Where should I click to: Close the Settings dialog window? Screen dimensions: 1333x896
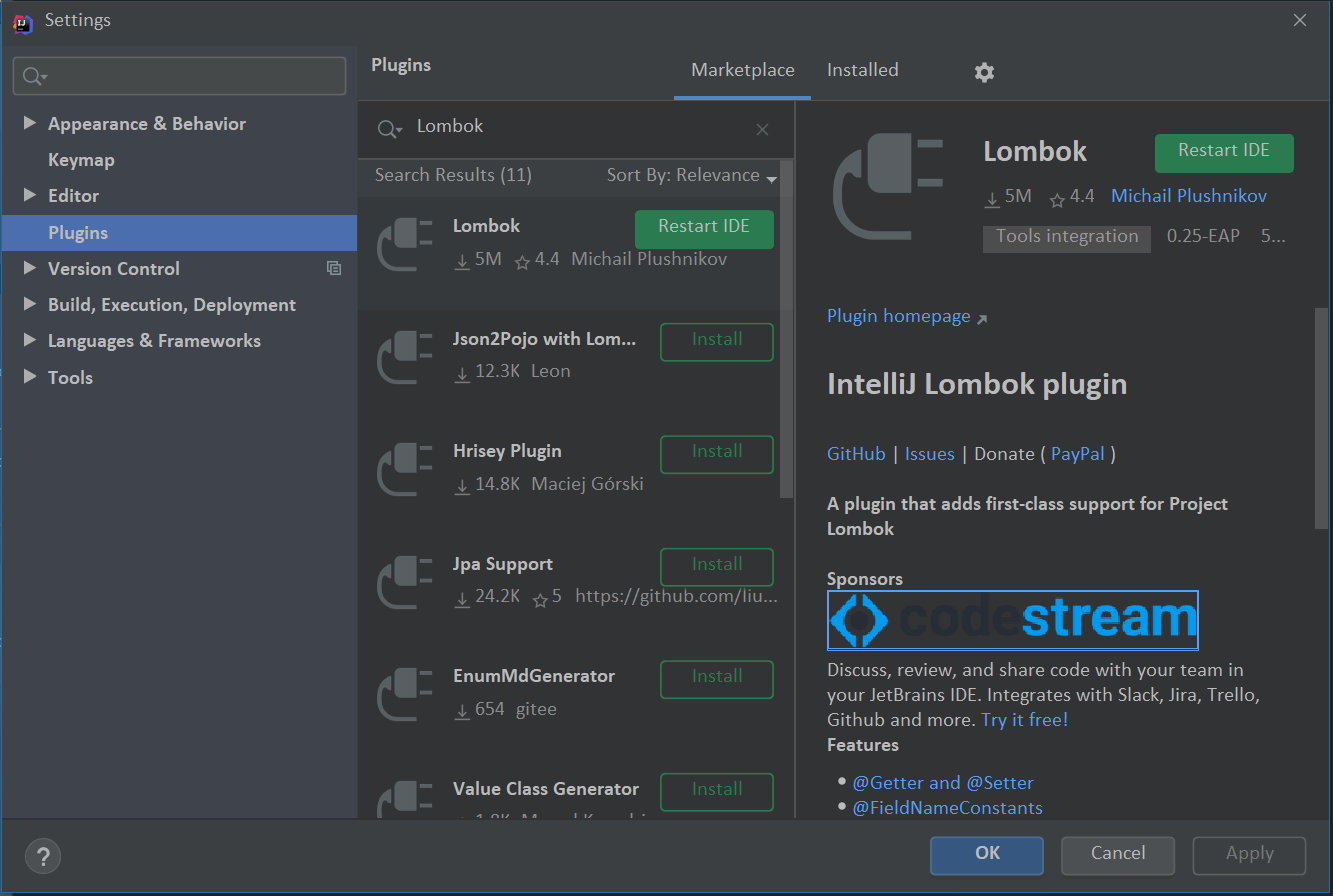[x=1300, y=20]
